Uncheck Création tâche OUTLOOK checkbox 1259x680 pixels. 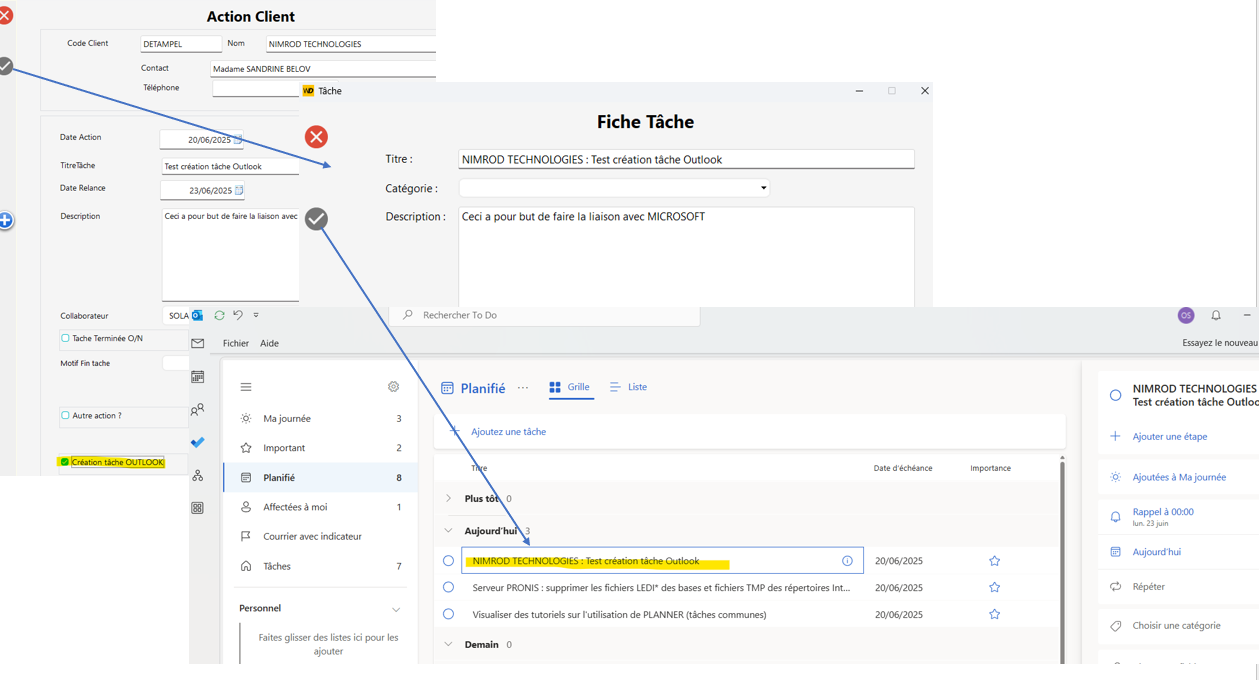coord(65,462)
